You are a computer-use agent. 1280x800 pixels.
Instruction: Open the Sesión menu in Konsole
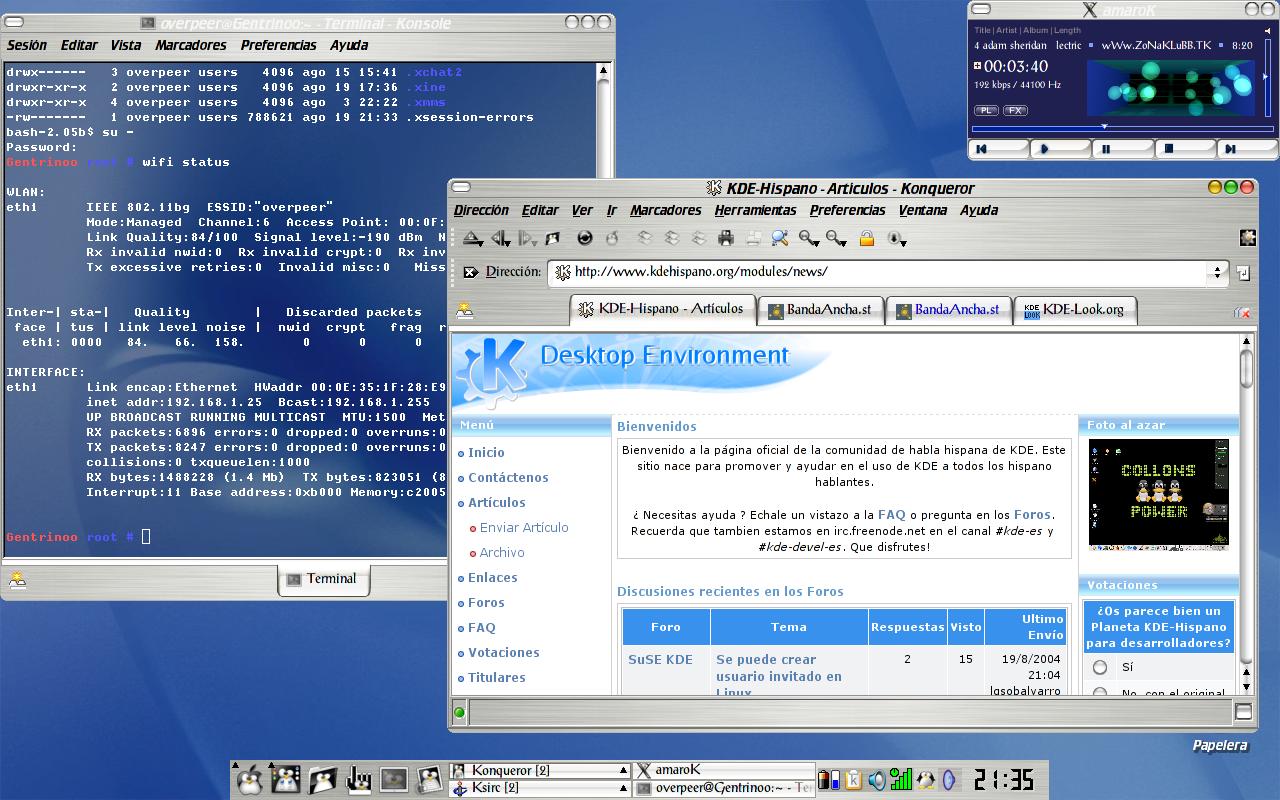[27, 45]
